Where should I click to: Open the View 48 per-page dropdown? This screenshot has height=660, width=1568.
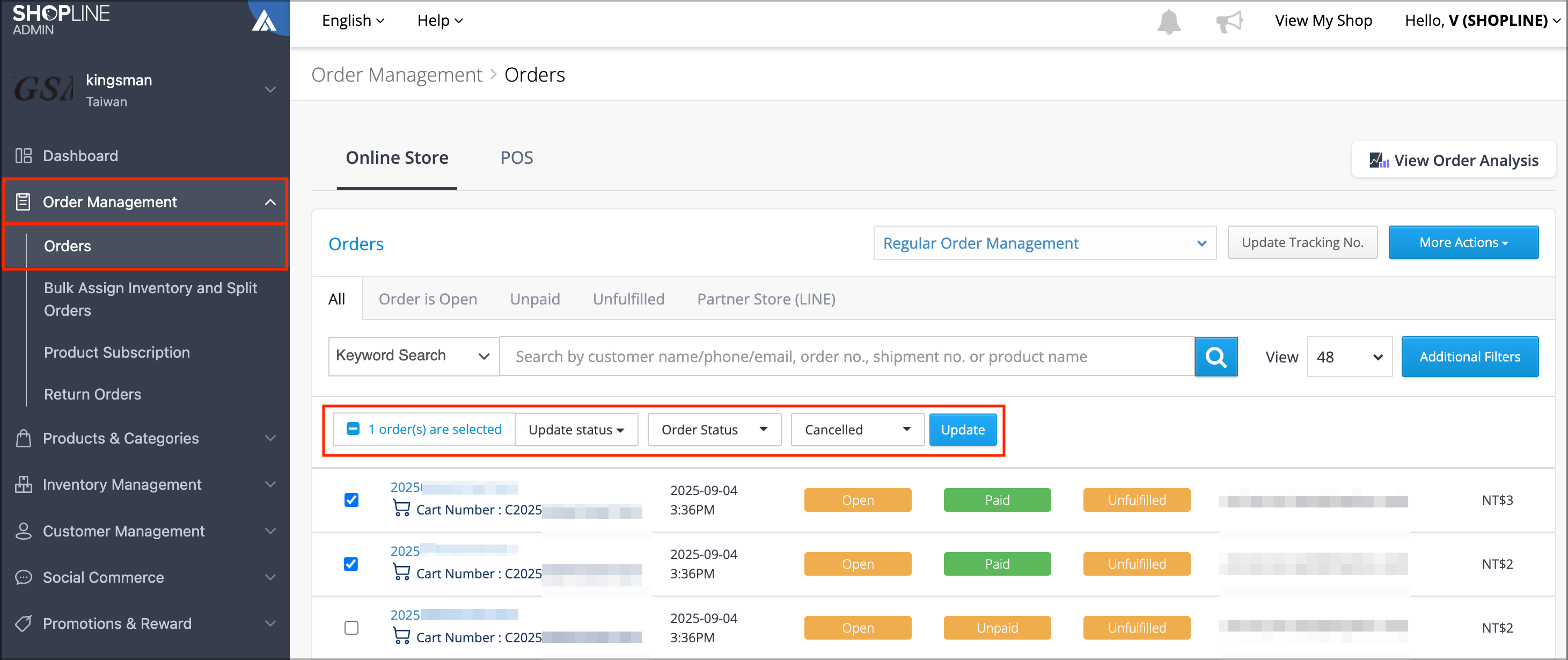[x=1350, y=357]
